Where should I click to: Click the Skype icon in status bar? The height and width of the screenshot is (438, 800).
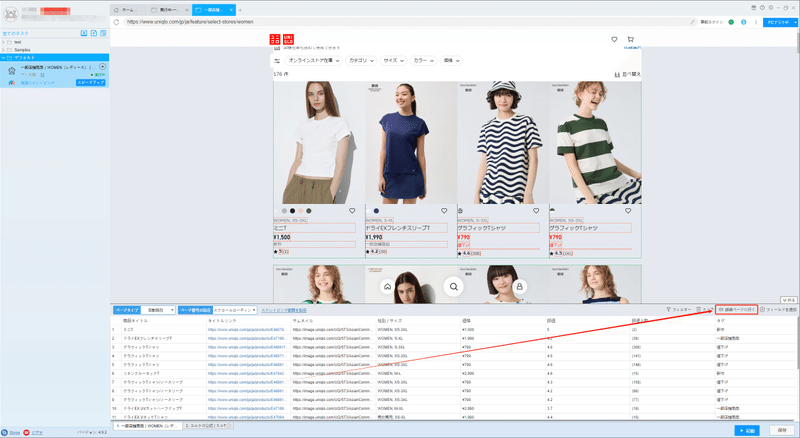point(5,432)
